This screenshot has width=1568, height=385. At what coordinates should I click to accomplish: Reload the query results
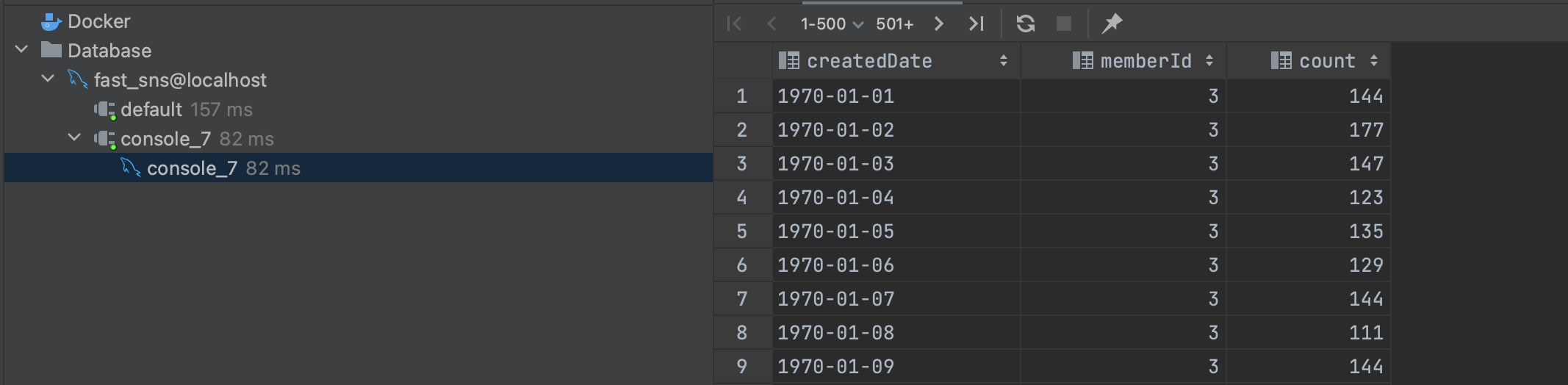pyautogui.click(x=1026, y=24)
